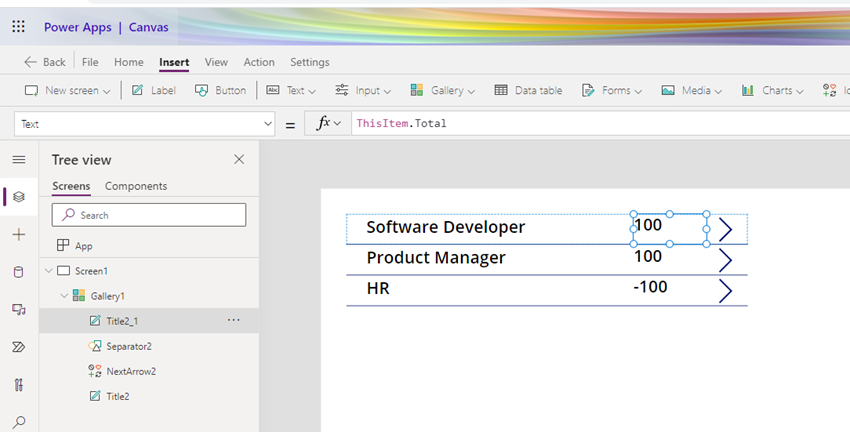Open the Insert menu tab

click(174, 62)
